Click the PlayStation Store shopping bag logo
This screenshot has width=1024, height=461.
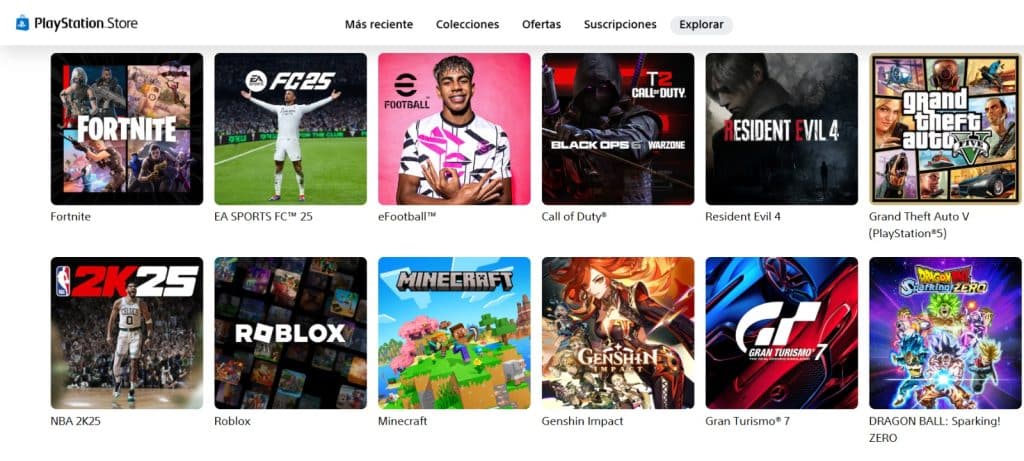point(22,24)
